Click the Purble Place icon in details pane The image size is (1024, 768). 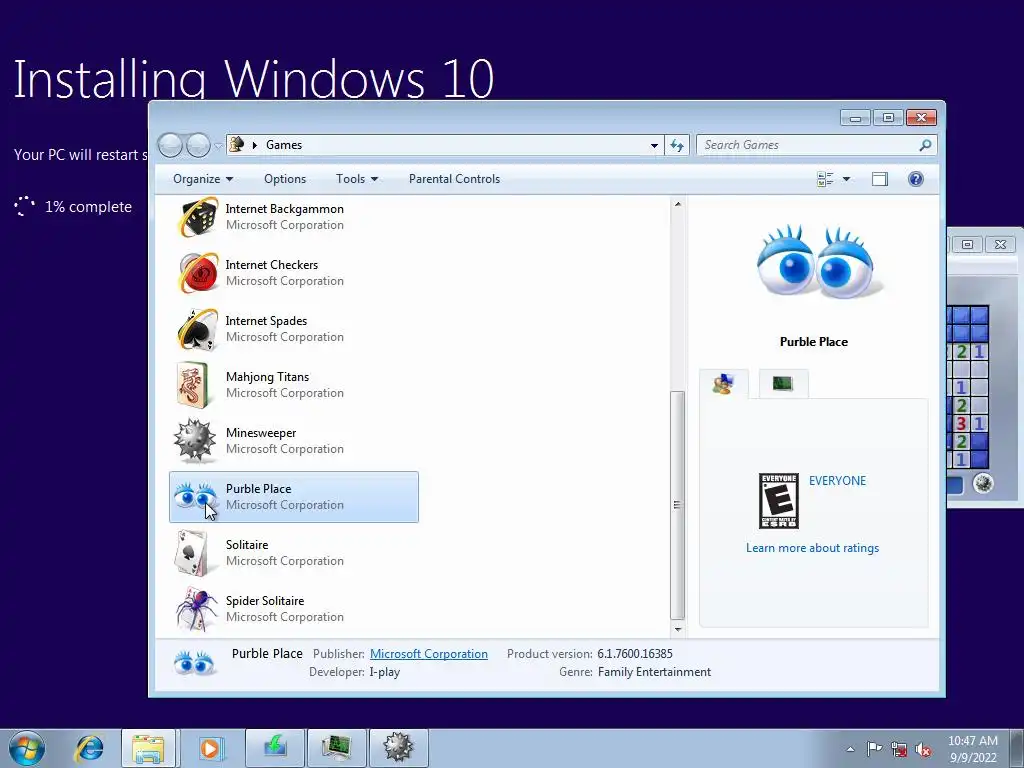click(194, 663)
